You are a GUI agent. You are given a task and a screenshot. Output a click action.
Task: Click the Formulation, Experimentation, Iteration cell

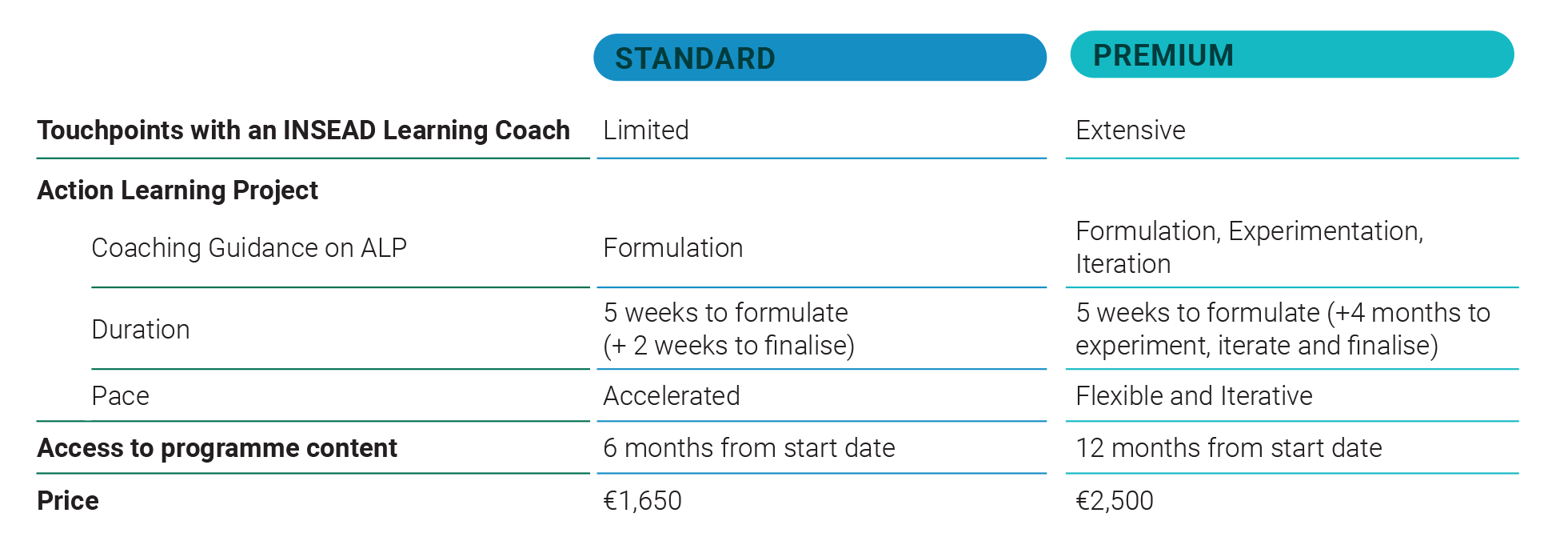tap(1248, 247)
